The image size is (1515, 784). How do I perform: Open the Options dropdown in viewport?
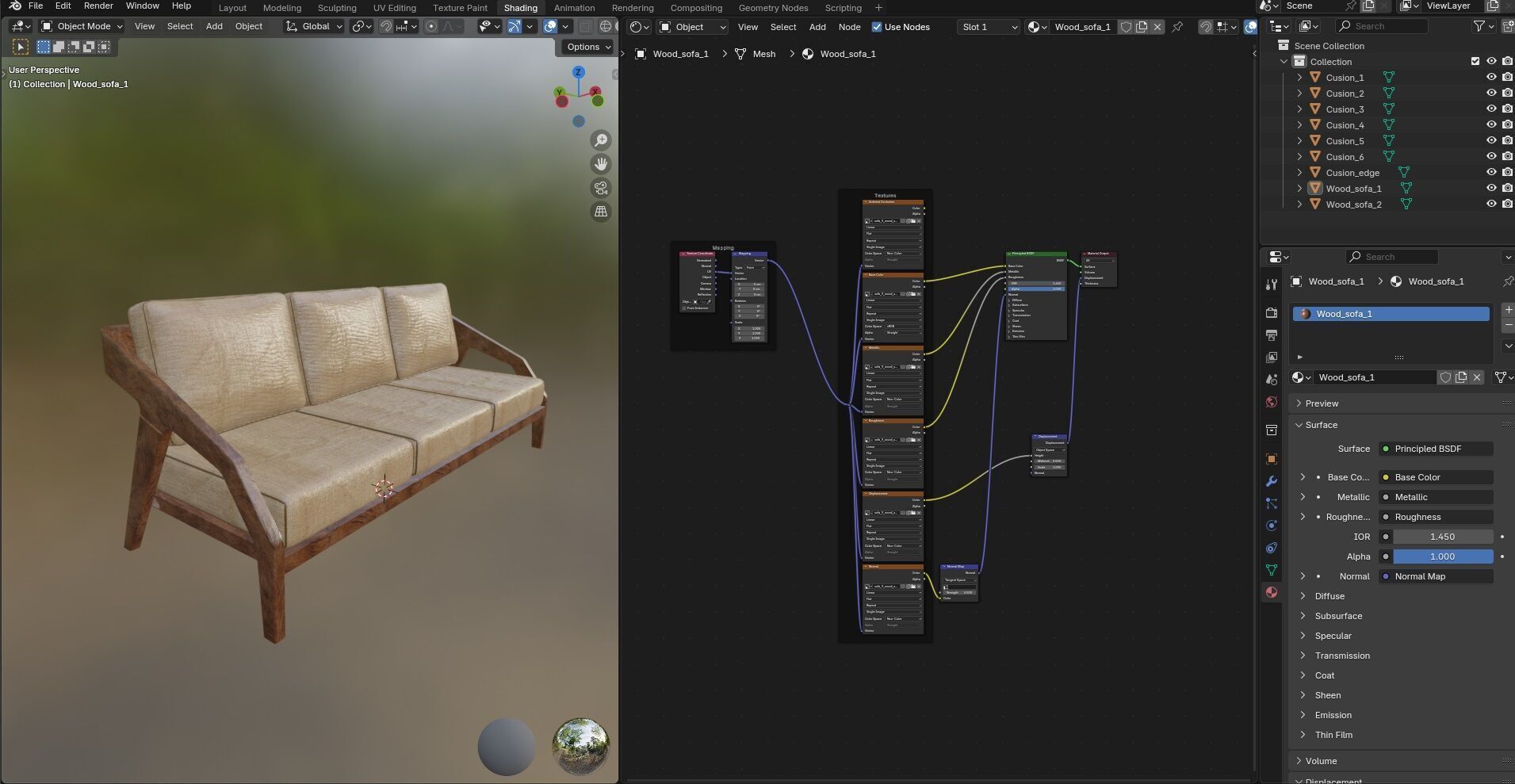click(x=588, y=47)
